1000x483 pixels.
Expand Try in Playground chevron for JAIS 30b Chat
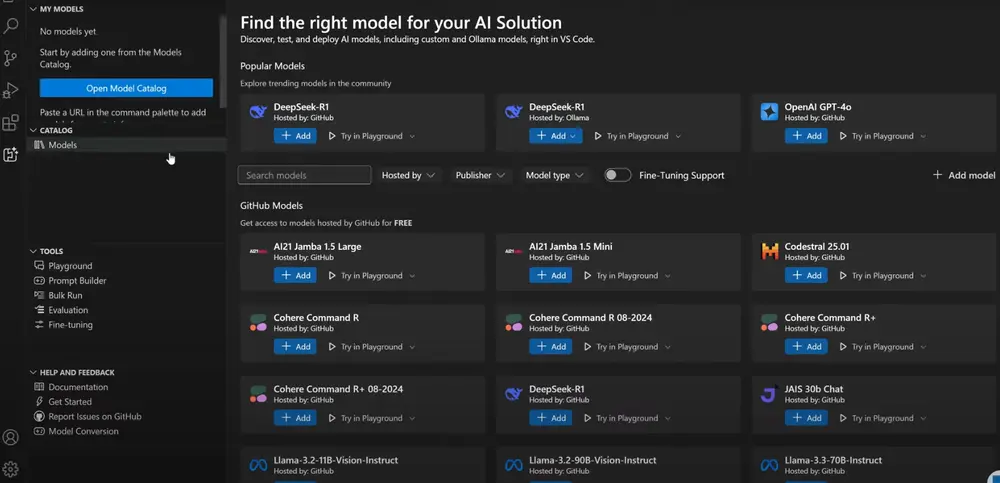tap(923, 418)
